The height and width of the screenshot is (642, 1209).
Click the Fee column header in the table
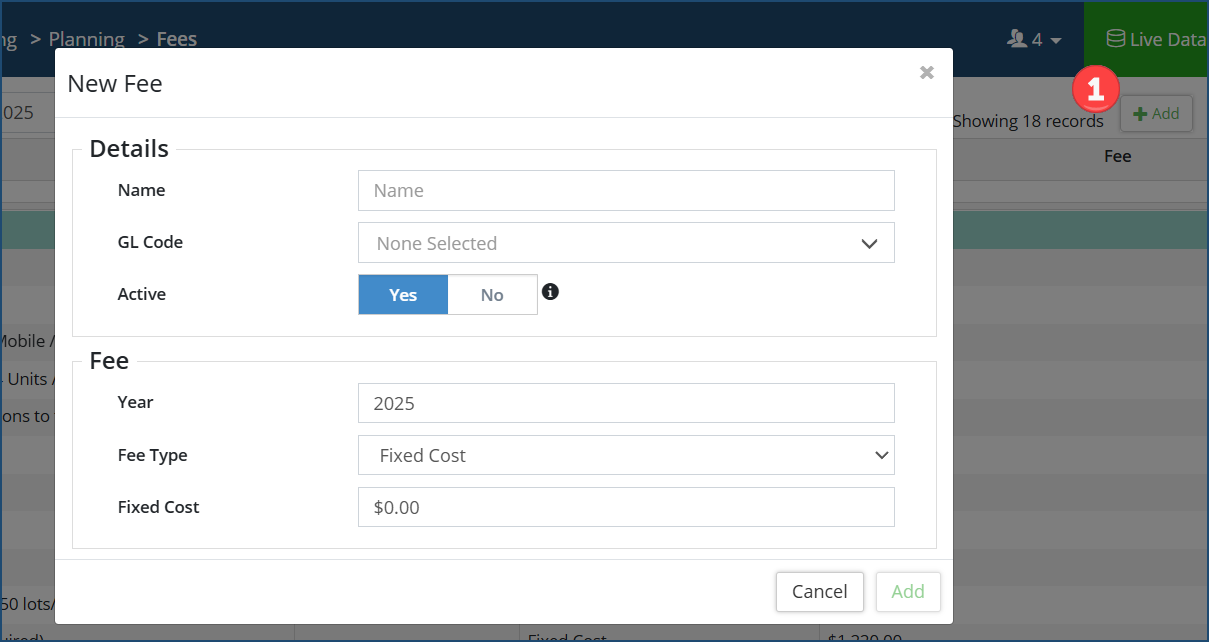pos(1117,156)
